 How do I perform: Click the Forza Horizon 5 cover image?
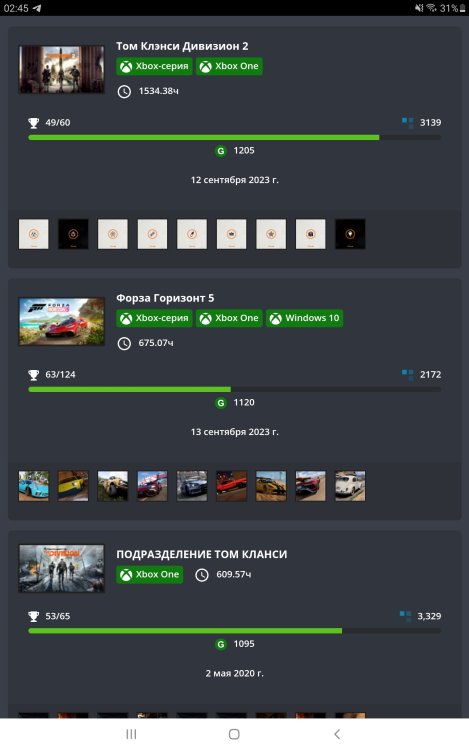[x=62, y=321]
